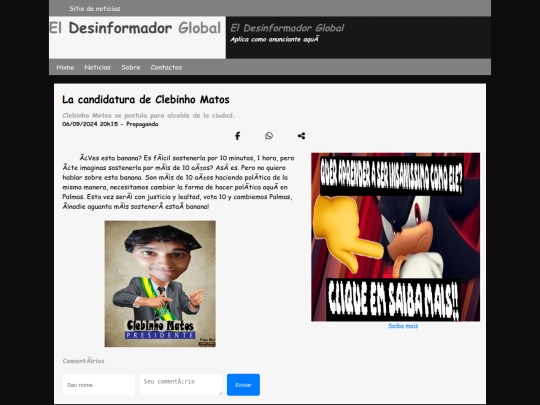
Task: Open the Clebinho Matos Presidente image
Action: tap(160, 284)
